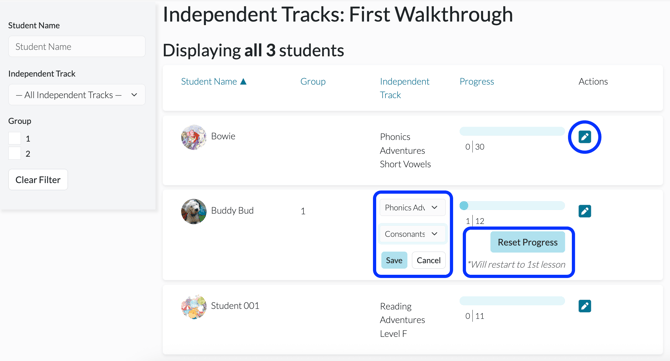Open the Phonics Adv track dropdown
670x361 pixels.
click(x=412, y=208)
